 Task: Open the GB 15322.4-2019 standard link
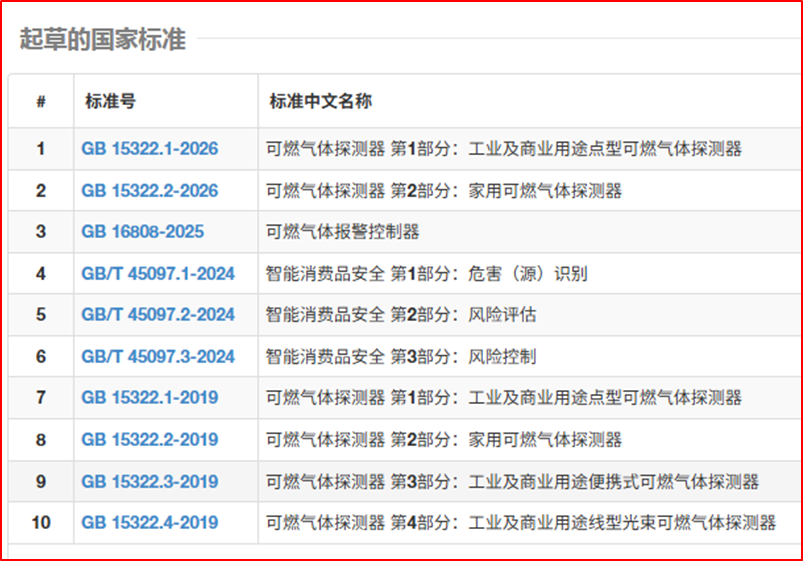149,523
